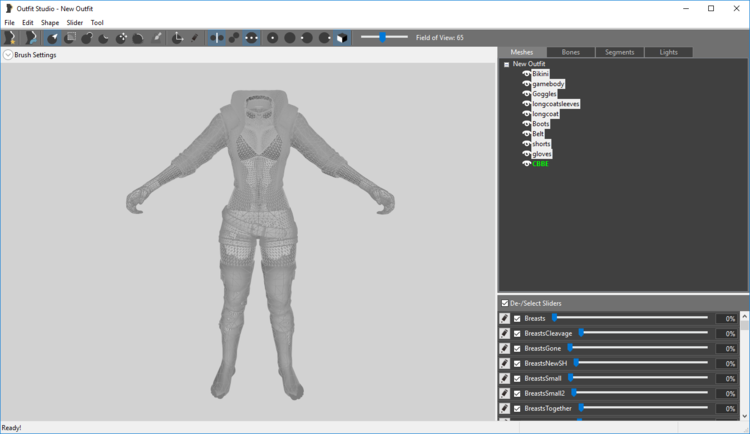Viewport: 750px width, 434px height.
Task: Open the Shape menu
Action: click(50, 22)
